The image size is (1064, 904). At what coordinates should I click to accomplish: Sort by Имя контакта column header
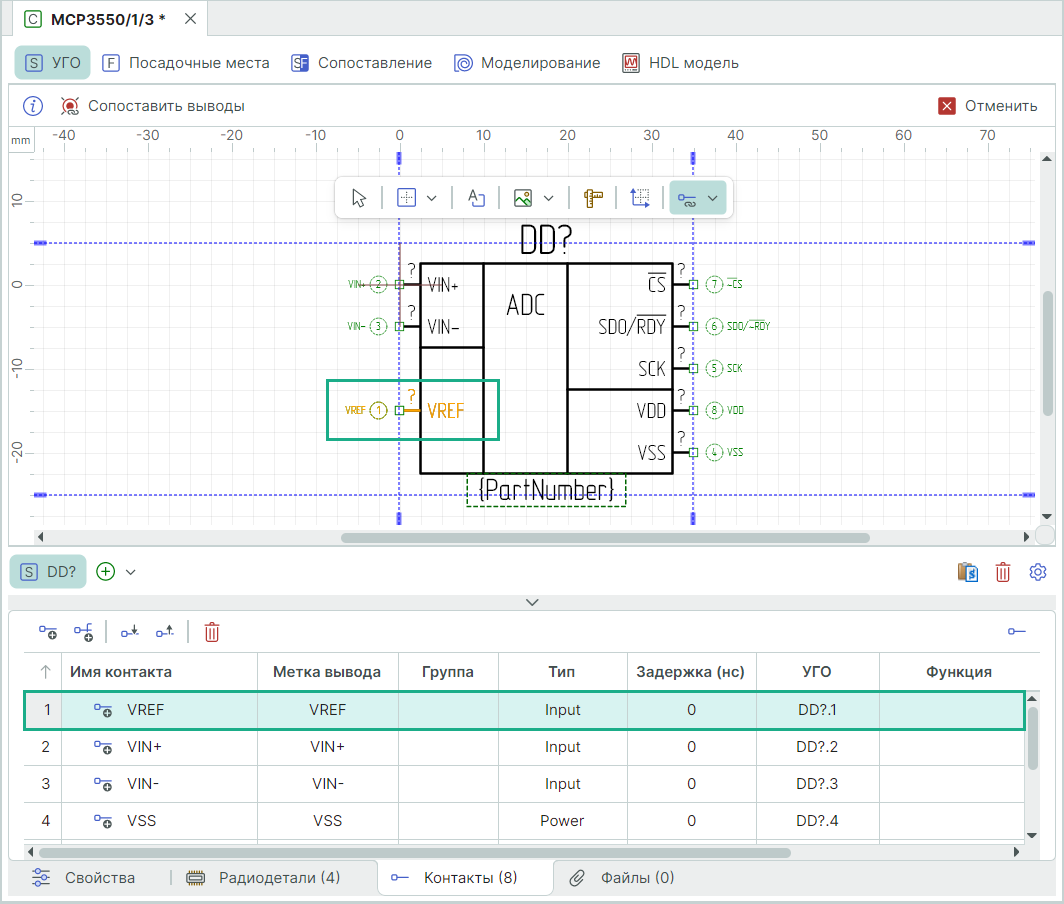pyautogui.click(x=121, y=672)
